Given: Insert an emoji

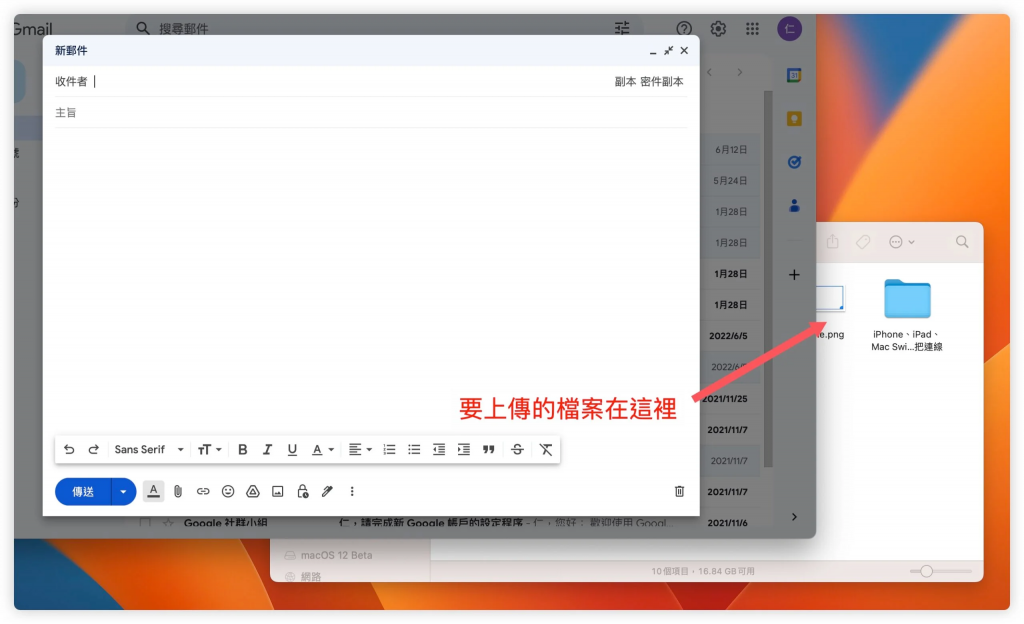Looking at the screenshot, I should [x=228, y=491].
